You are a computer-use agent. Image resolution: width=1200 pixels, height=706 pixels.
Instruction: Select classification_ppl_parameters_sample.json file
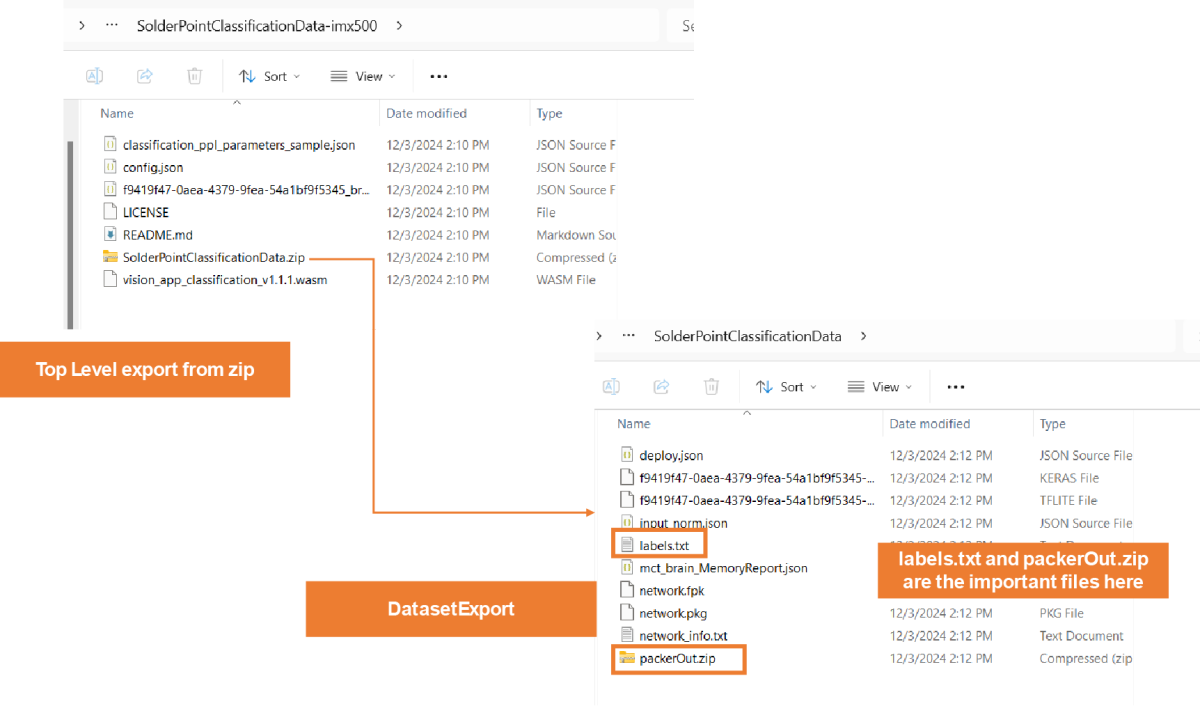[x=239, y=145]
